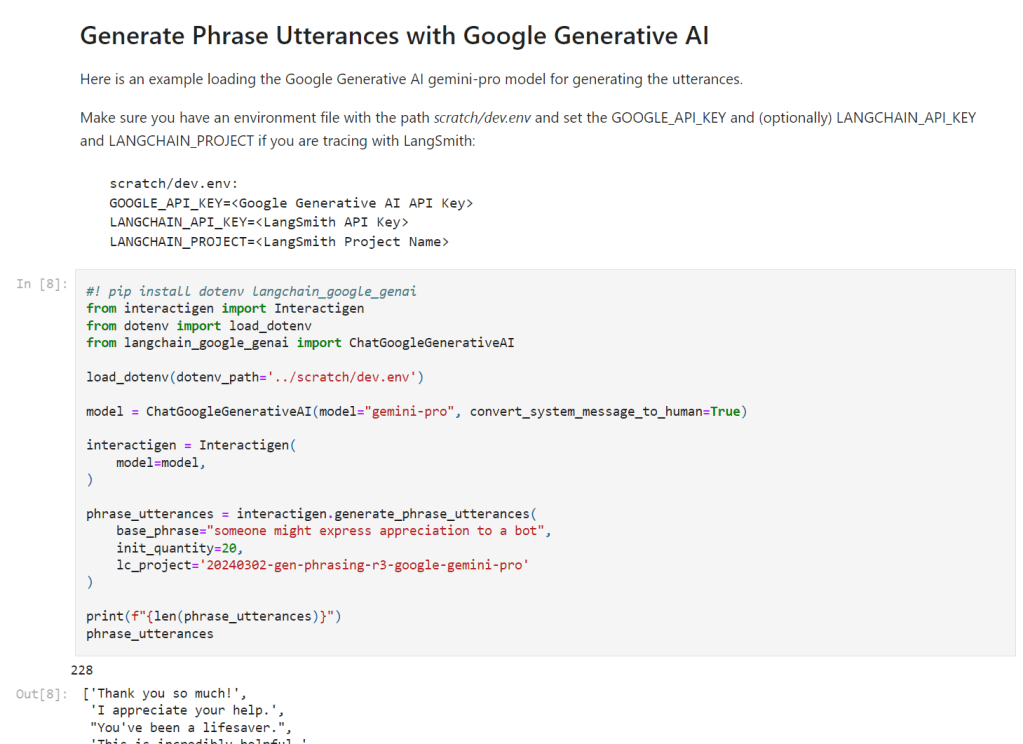The width and height of the screenshot is (1023, 744).
Task: Click the LANGCHAIN_API_KEY line in the env example
Action: click(x=259, y=222)
